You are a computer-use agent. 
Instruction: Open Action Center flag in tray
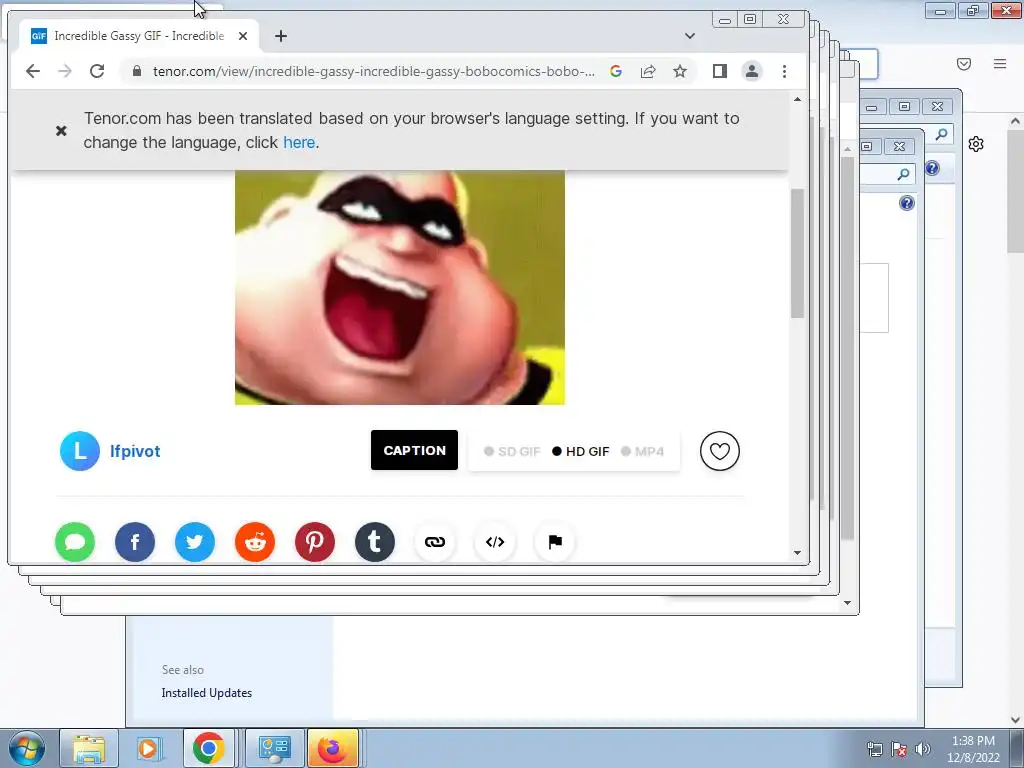[x=899, y=749]
